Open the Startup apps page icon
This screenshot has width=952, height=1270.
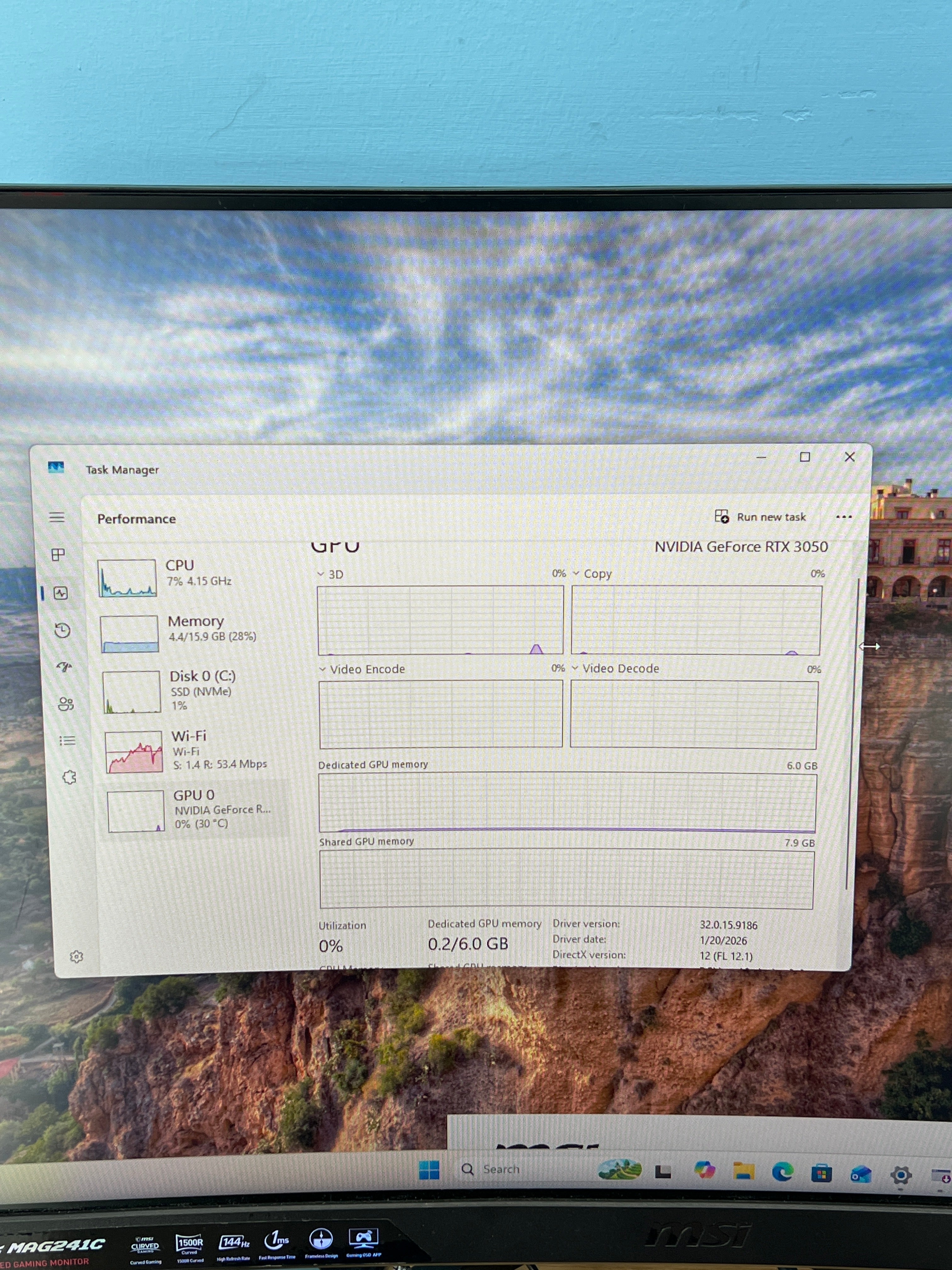64,667
